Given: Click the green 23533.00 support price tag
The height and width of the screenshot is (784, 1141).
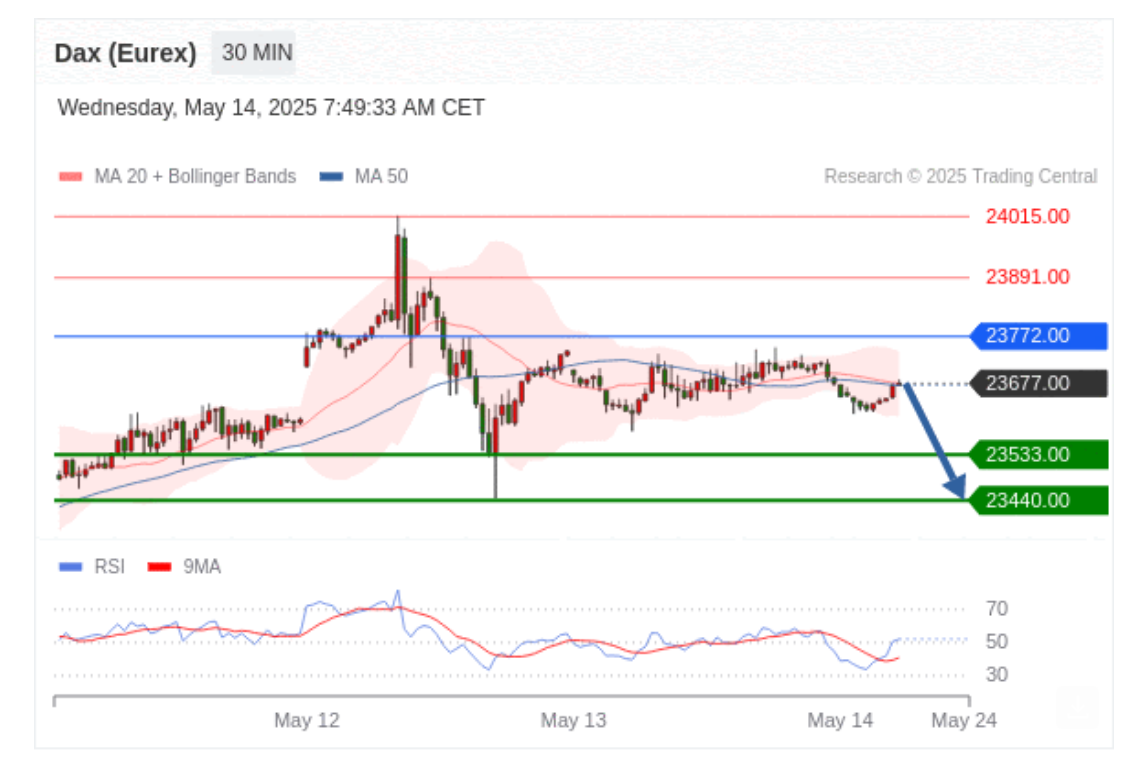Looking at the screenshot, I should point(1039,454).
